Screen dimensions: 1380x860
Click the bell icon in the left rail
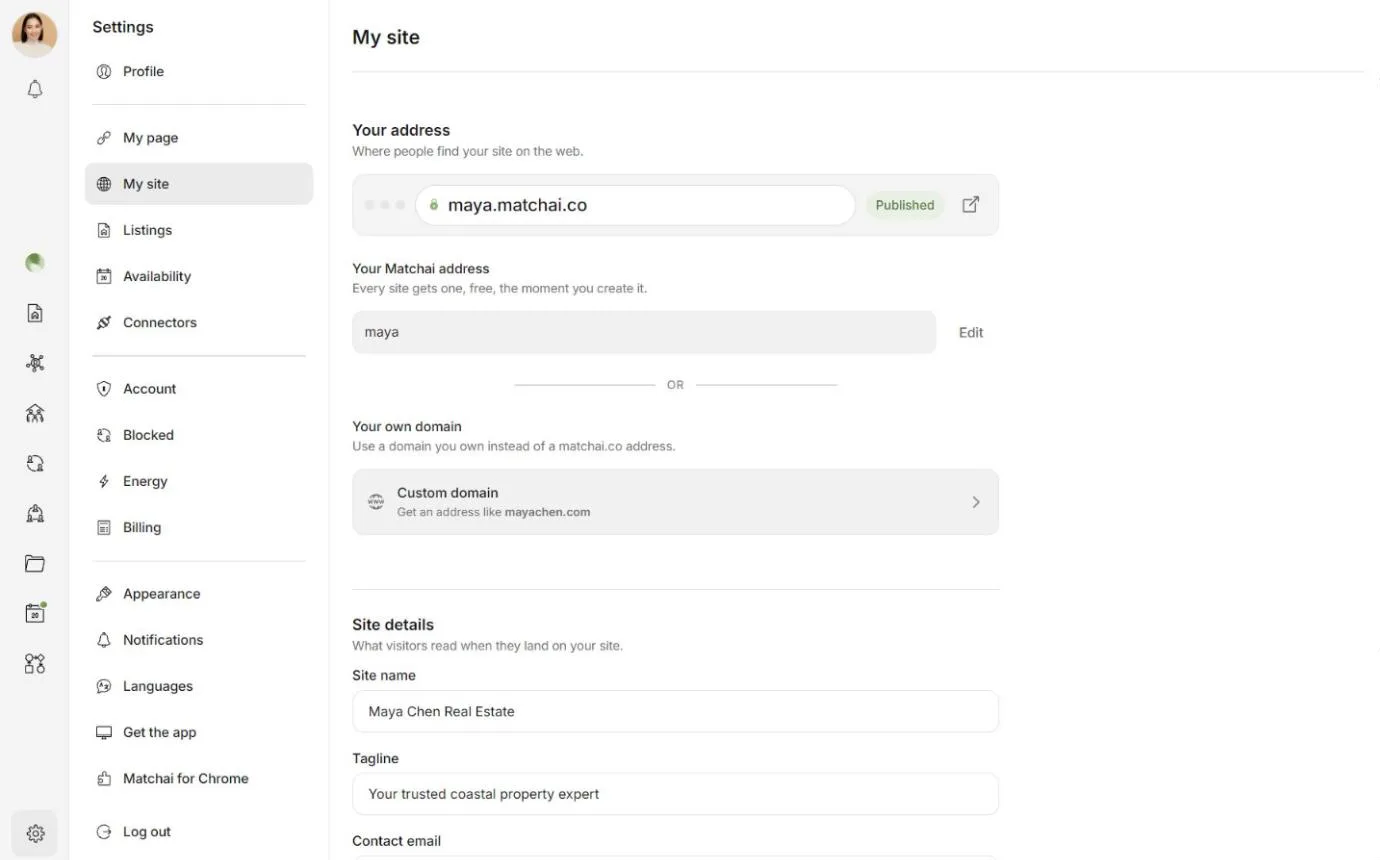click(x=35, y=90)
